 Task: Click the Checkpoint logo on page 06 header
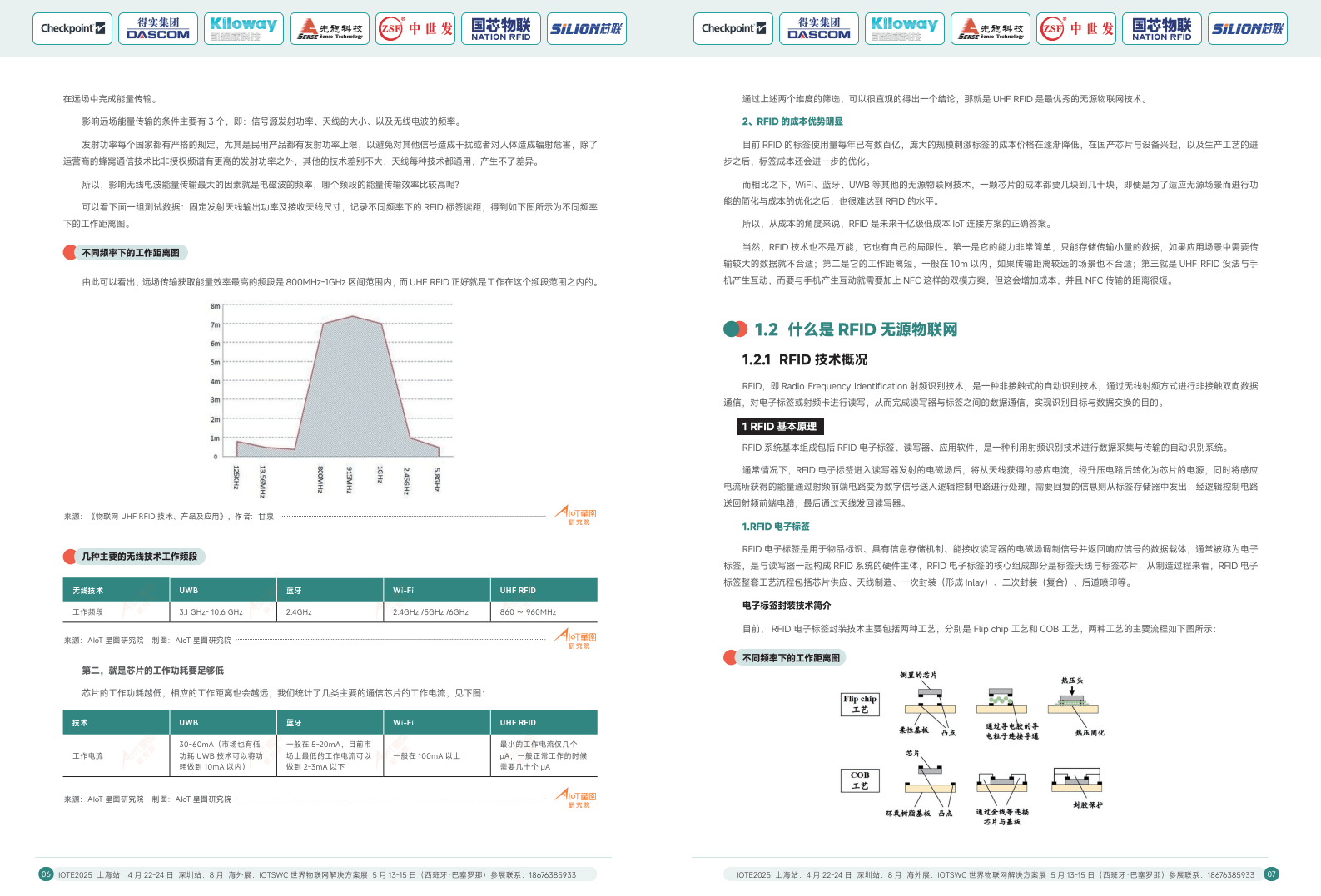(x=72, y=28)
